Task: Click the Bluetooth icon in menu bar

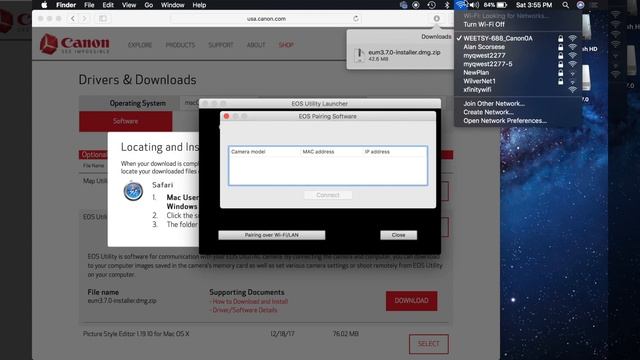Action: pyautogui.click(x=447, y=5)
